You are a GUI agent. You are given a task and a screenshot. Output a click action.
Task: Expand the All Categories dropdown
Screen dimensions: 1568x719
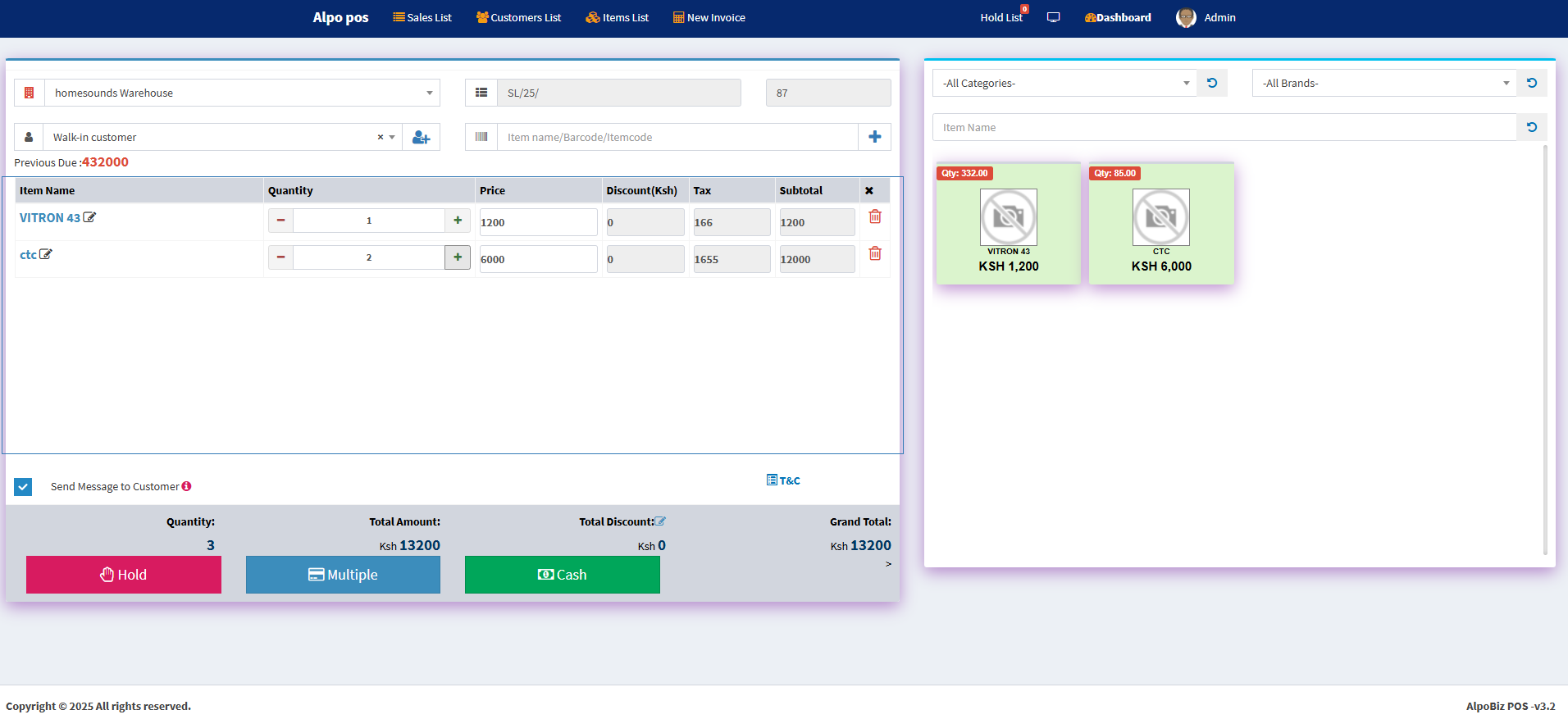[x=1064, y=84]
